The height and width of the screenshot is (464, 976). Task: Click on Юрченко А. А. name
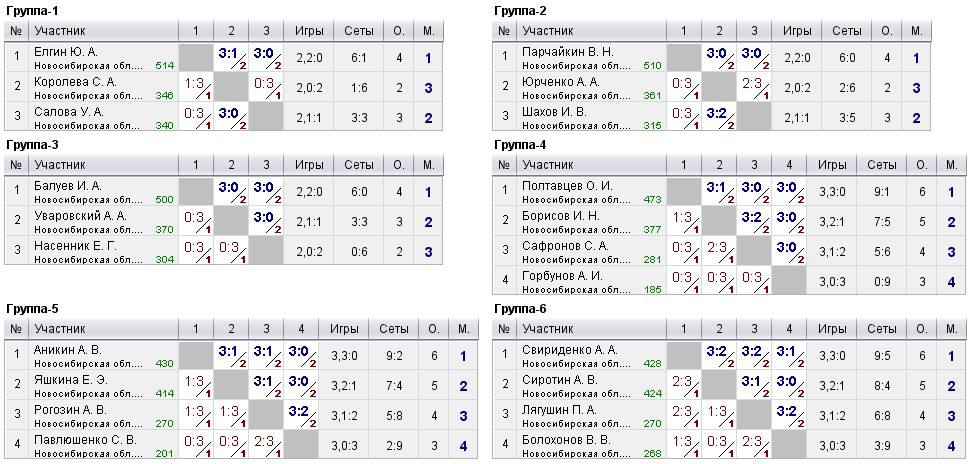(x=560, y=81)
